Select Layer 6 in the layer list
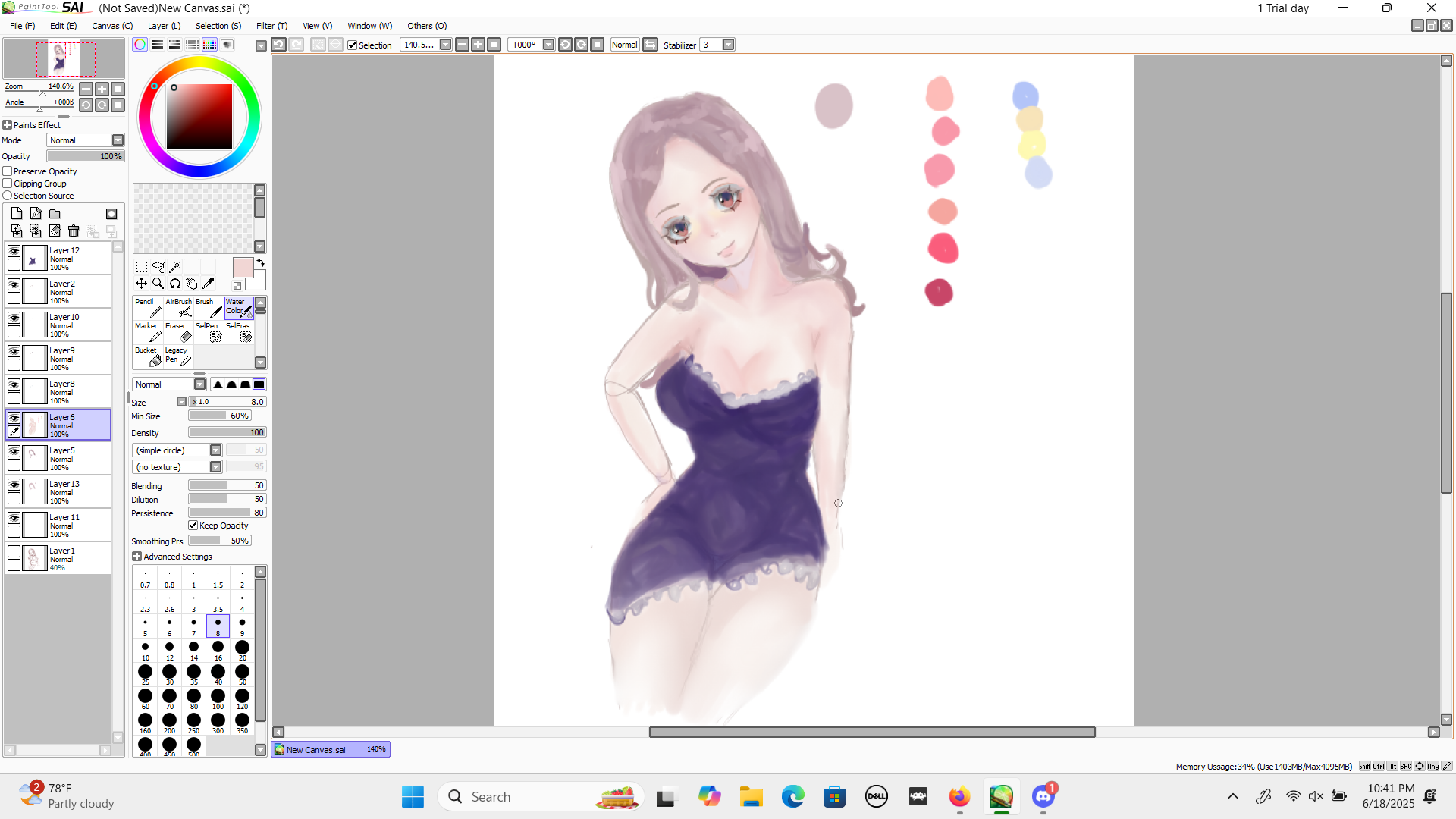Viewport: 1456px width, 819px height. pos(58,425)
